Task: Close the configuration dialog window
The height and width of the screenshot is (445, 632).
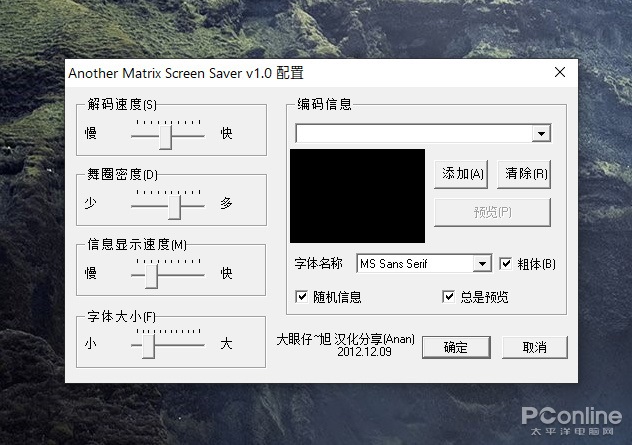Action: (560, 73)
